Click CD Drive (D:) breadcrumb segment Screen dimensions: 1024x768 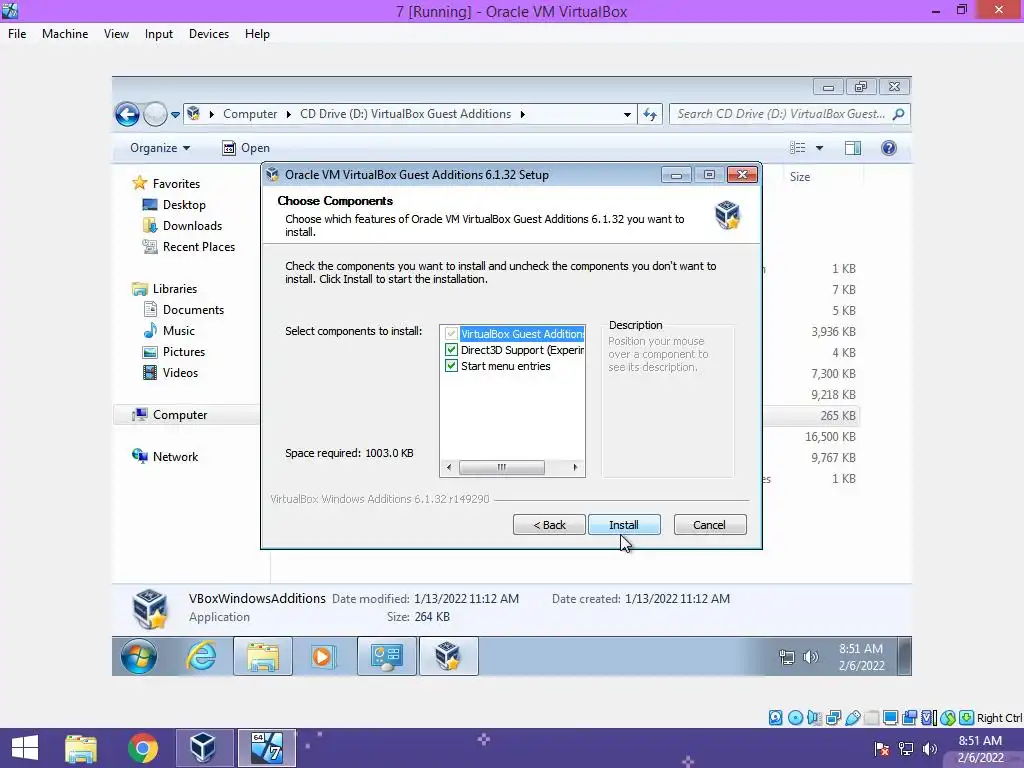pyautogui.click(x=405, y=114)
